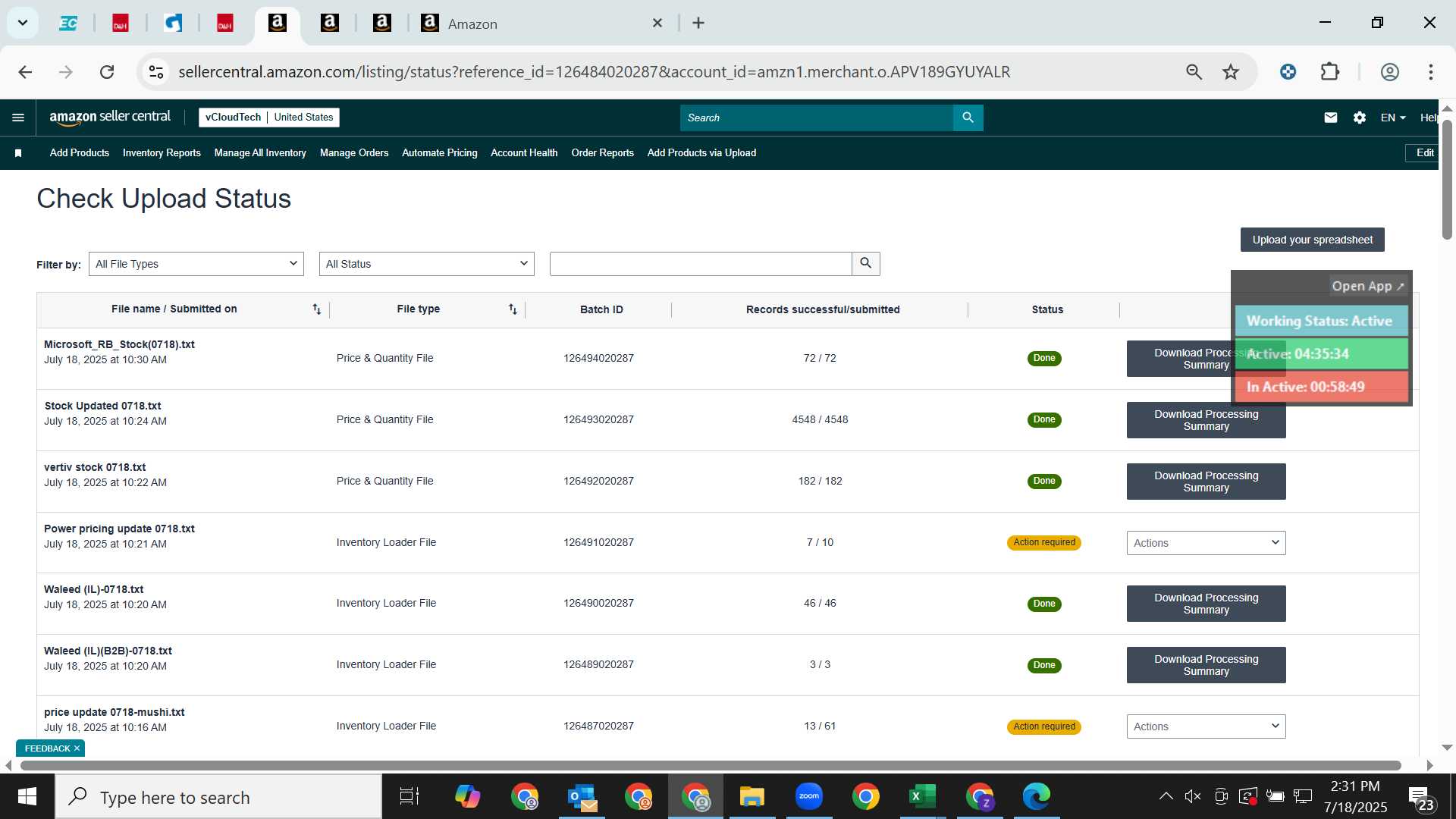Open Outlook from the taskbar

[582, 796]
